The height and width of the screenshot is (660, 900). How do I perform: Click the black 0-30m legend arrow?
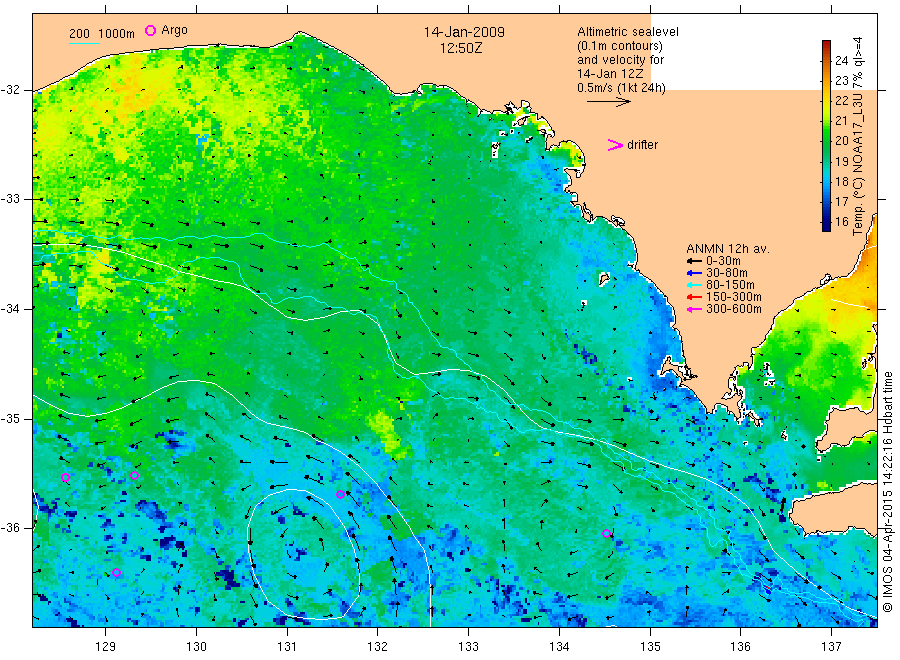(694, 261)
